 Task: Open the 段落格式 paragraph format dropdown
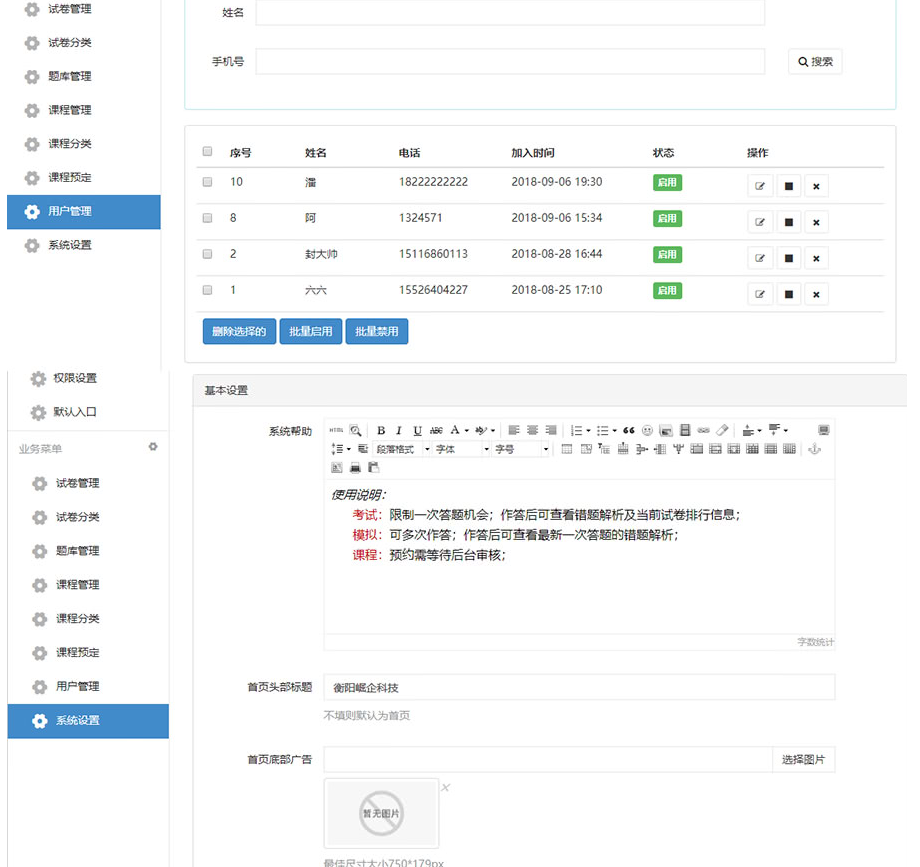pos(402,450)
